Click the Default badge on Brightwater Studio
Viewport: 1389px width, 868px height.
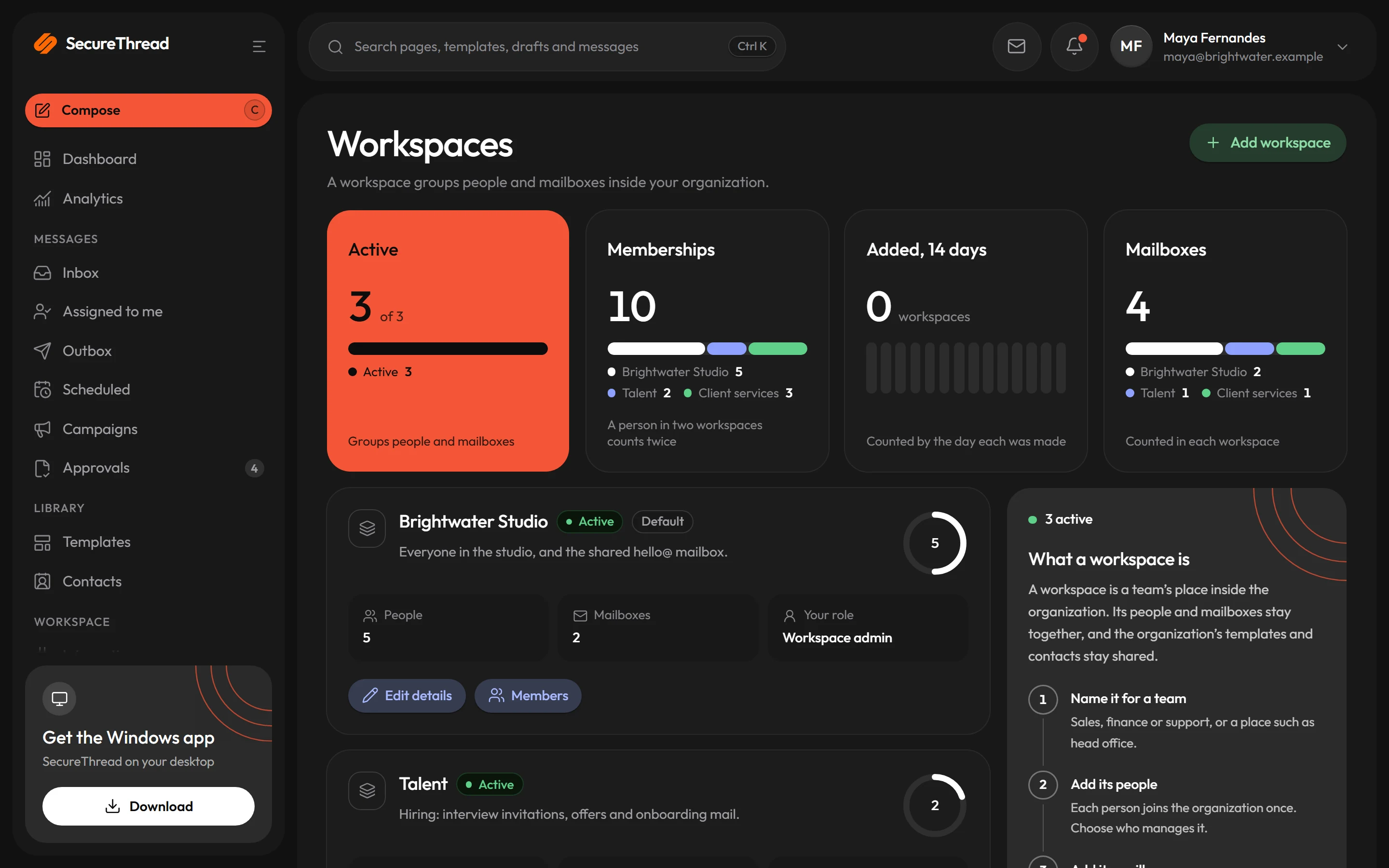(x=662, y=521)
